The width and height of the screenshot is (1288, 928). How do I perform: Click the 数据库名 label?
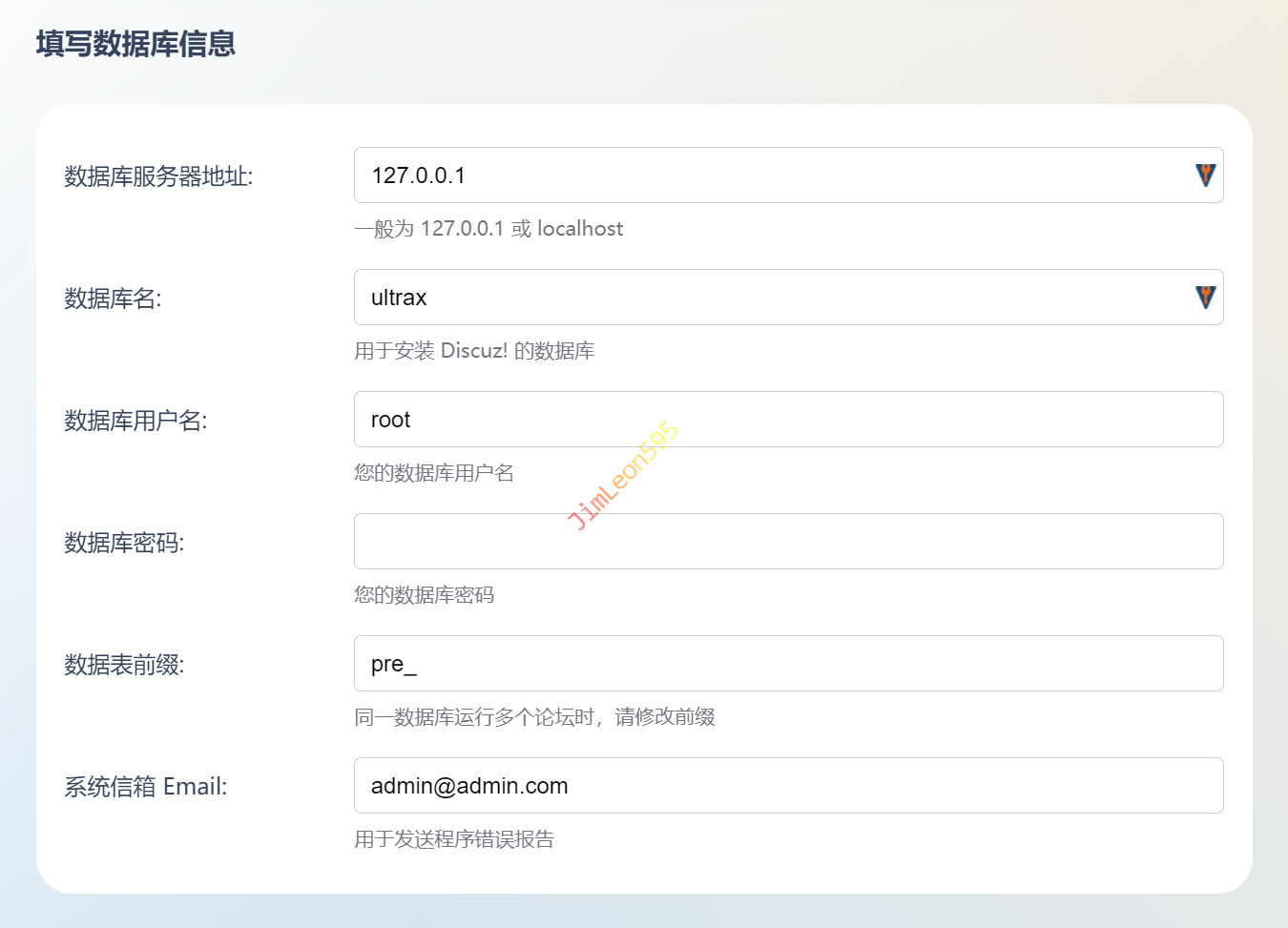[x=113, y=299]
